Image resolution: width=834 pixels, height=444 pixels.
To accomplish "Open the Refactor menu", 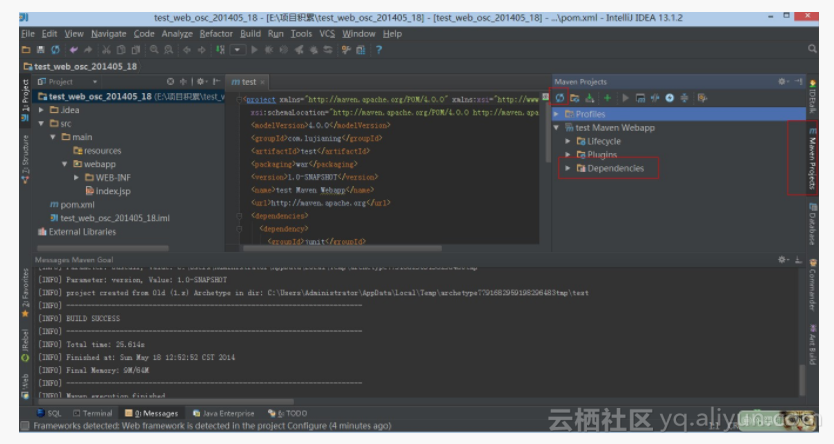I will tap(216, 34).
